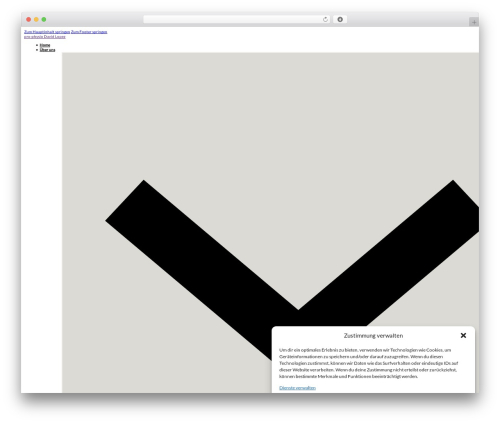
Task: Open the Dienste verwalten link
Action: [297, 388]
